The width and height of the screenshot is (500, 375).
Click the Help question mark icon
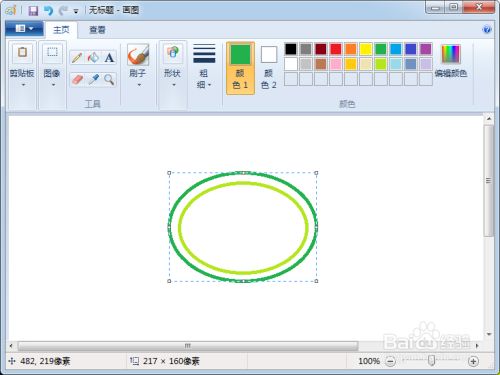click(487, 30)
